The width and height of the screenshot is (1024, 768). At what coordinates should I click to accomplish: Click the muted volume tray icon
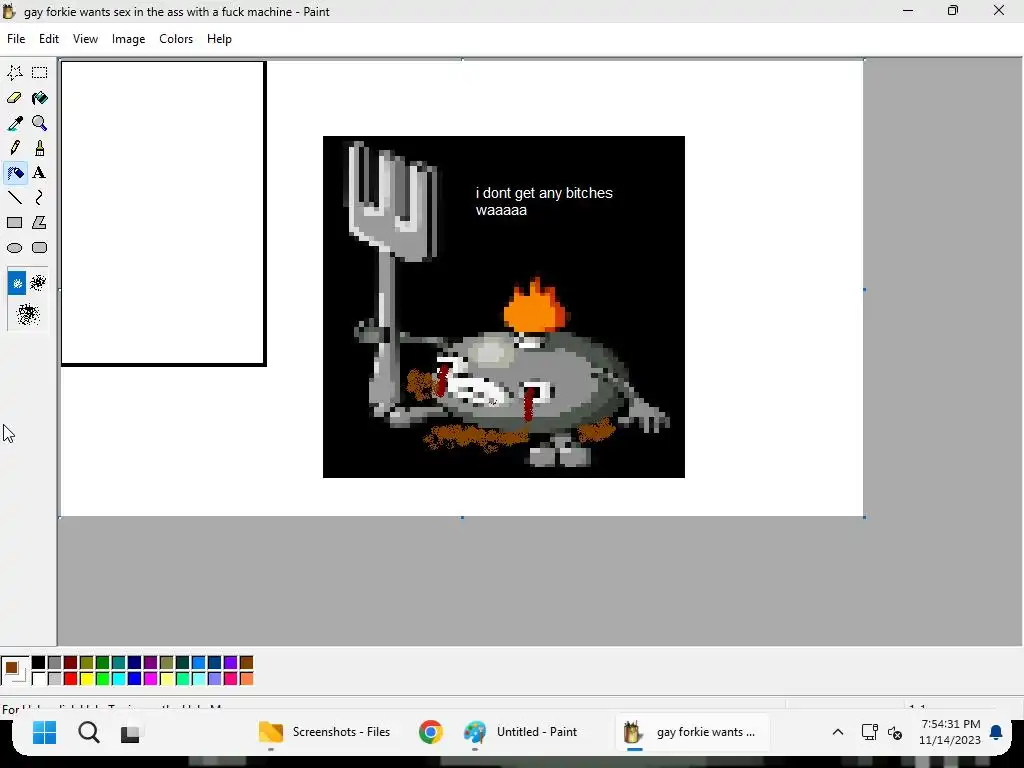tap(895, 733)
